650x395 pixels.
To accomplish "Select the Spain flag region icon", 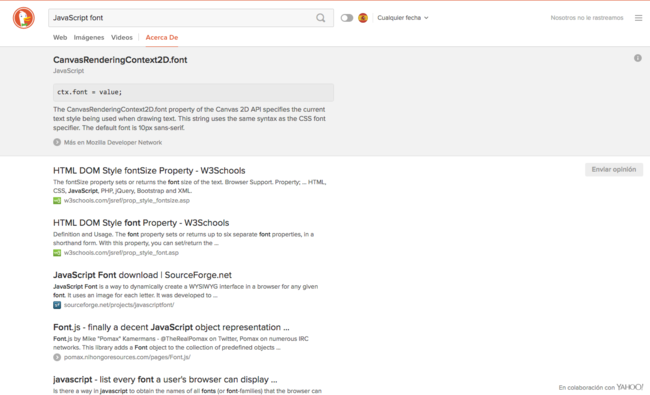I will pyautogui.click(x=363, y=18).
